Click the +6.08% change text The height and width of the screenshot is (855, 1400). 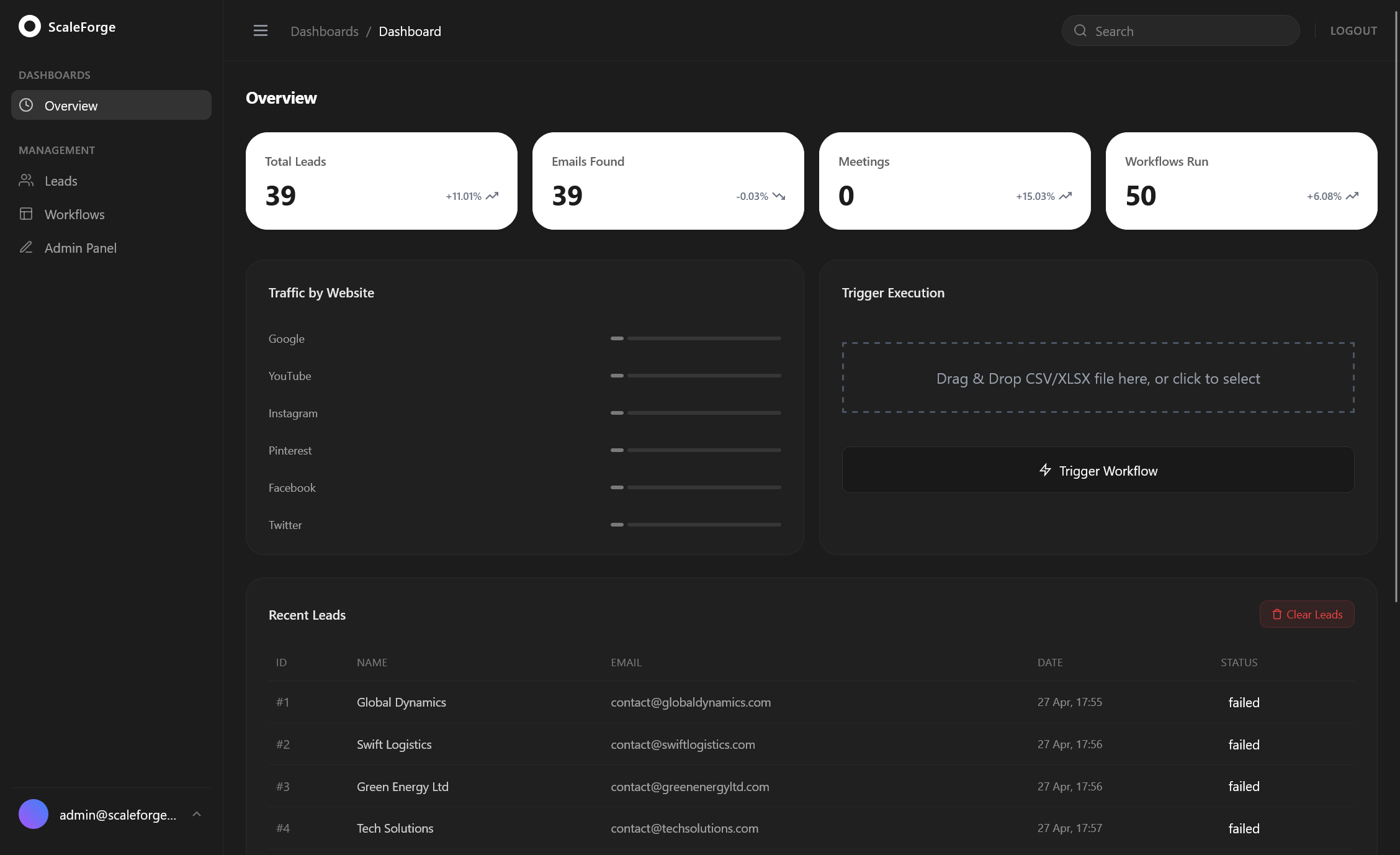pyautogui.click(x=1324, y=196)
